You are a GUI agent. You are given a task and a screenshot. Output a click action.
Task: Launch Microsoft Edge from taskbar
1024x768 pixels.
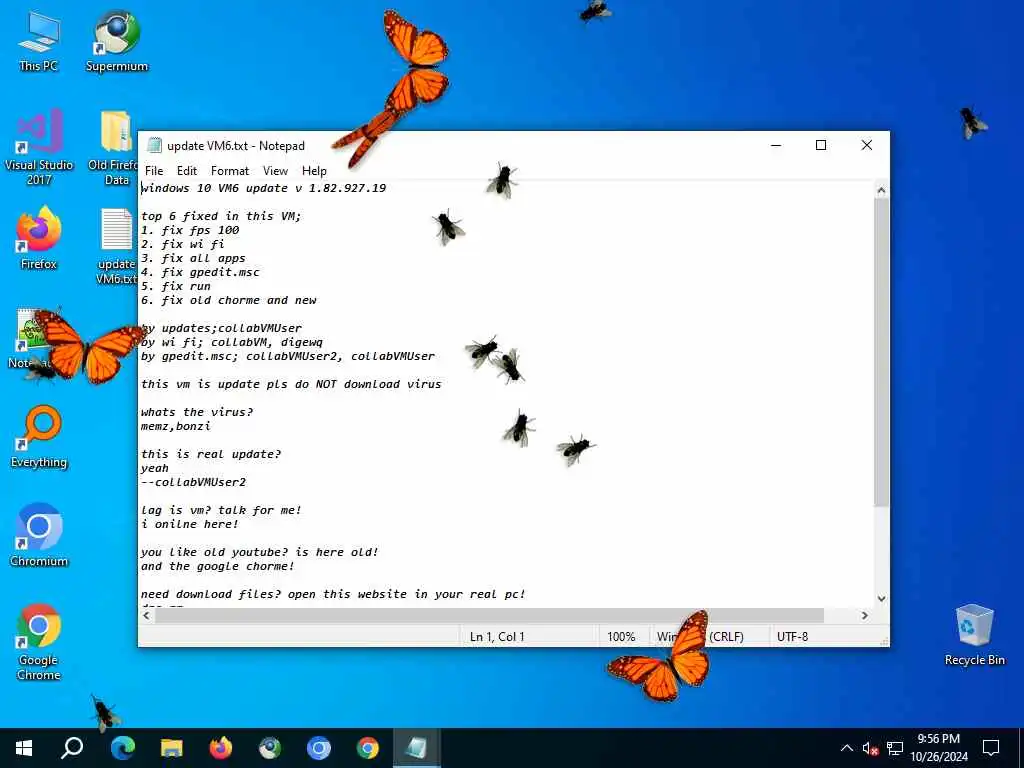(x=122, y=748)
